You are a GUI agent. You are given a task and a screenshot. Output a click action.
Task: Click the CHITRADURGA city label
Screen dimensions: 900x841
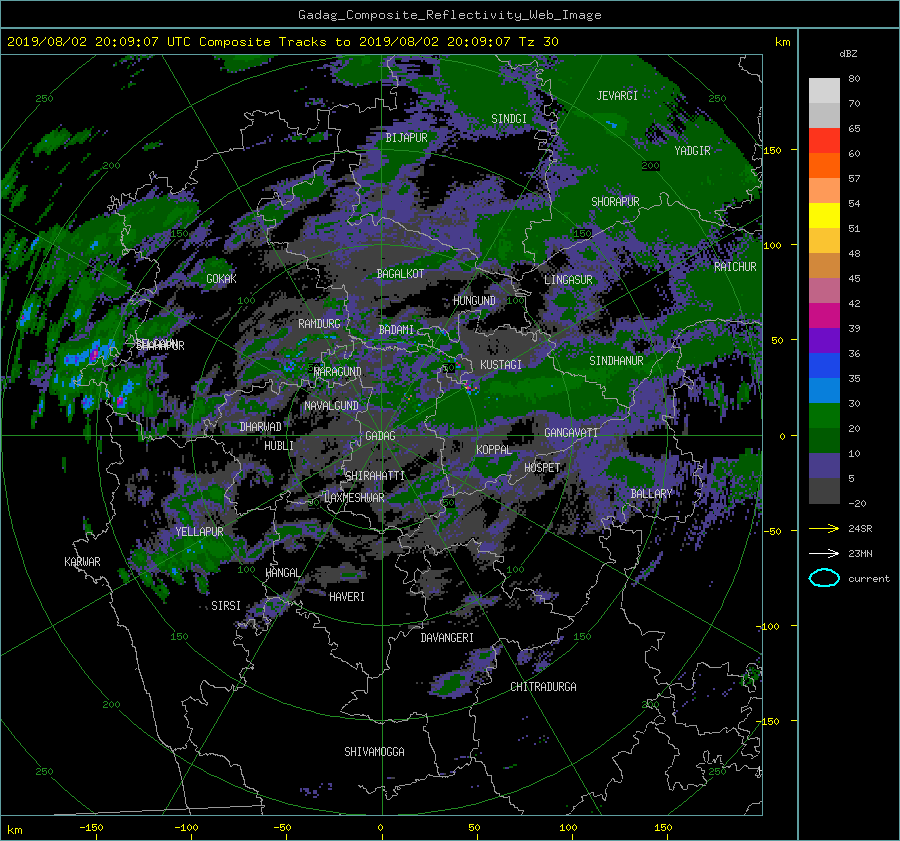tap(543, 687)
